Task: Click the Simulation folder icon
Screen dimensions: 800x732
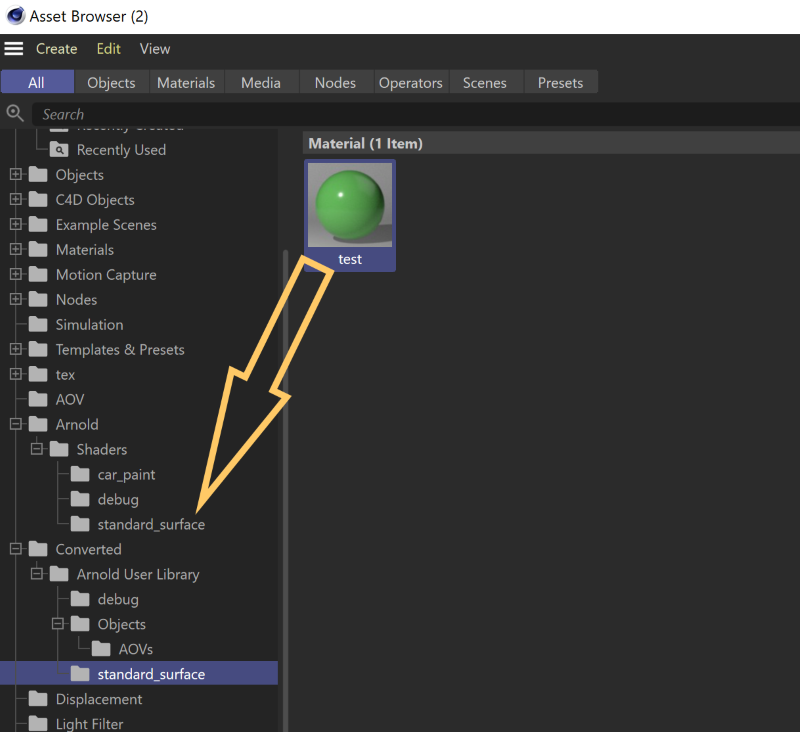Action: [38, 324]
